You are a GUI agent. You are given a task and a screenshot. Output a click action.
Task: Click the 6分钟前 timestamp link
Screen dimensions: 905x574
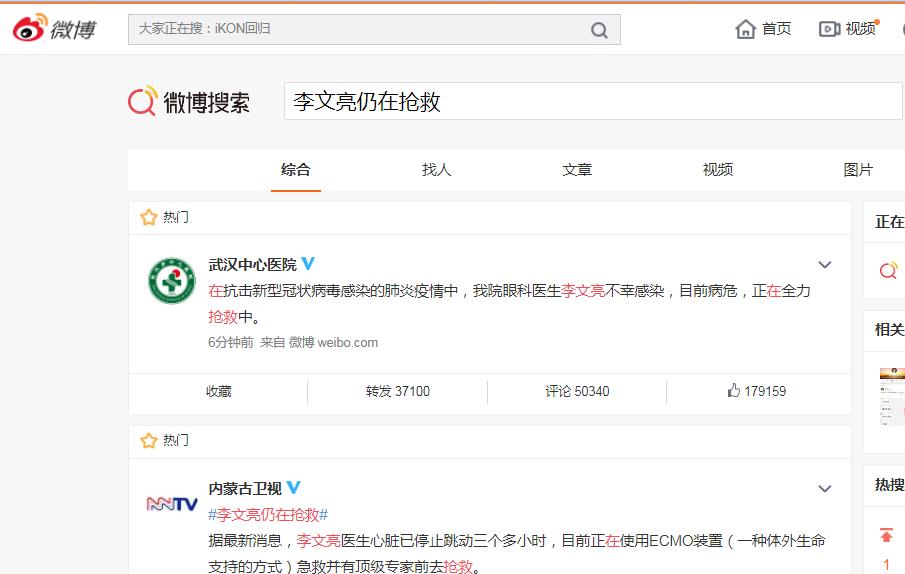click(231, 343)
